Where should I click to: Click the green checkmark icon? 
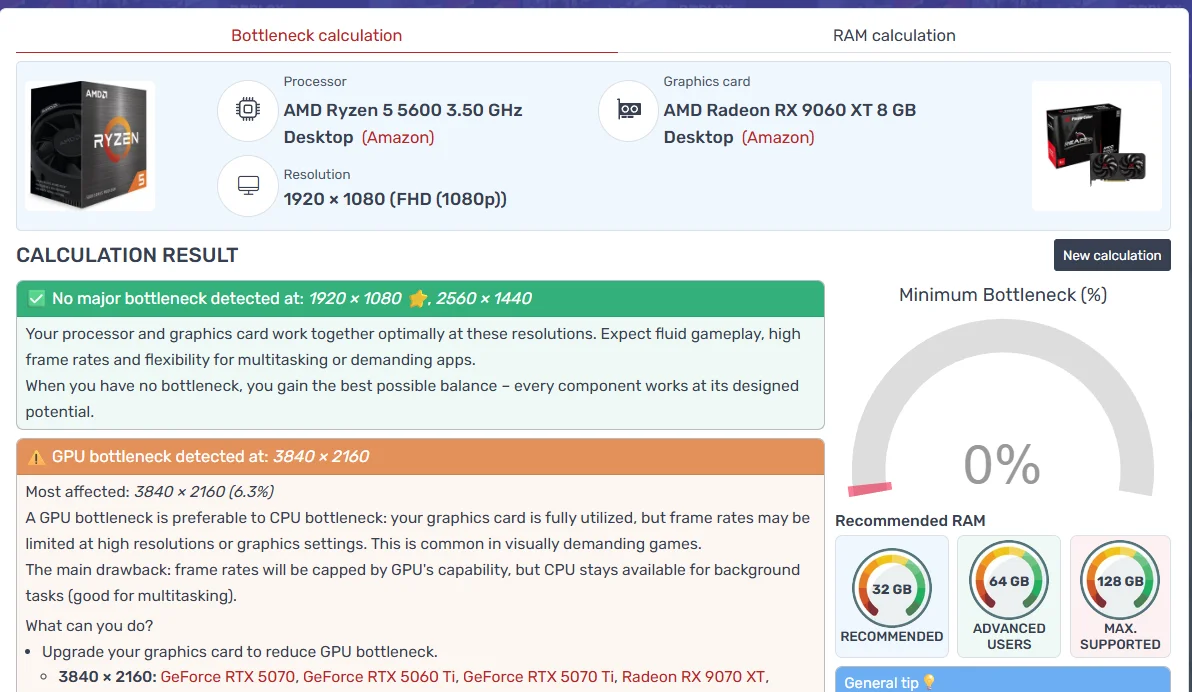36,298
